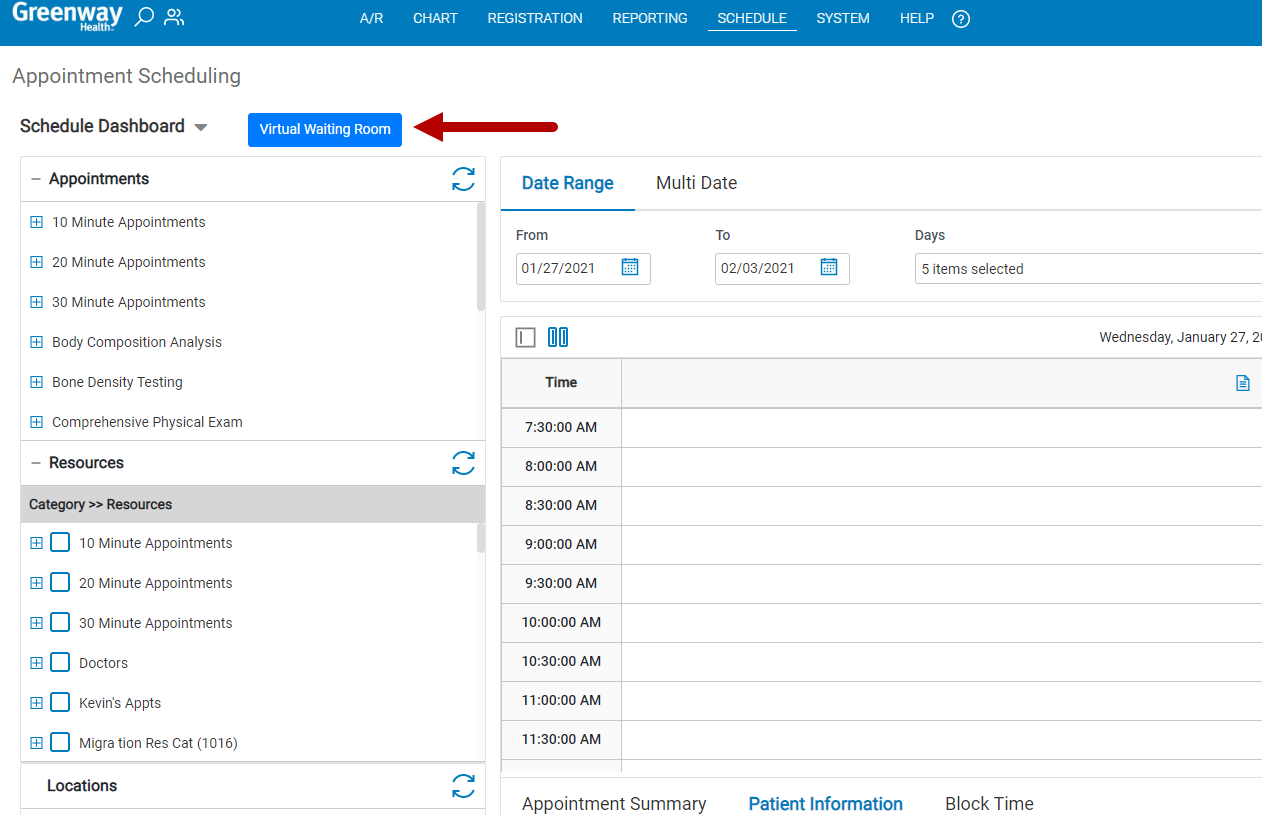Open the patient lookup people icon
Image resolution: width=1262 pixels, height=815 pixels.
(x=174, y=17)
